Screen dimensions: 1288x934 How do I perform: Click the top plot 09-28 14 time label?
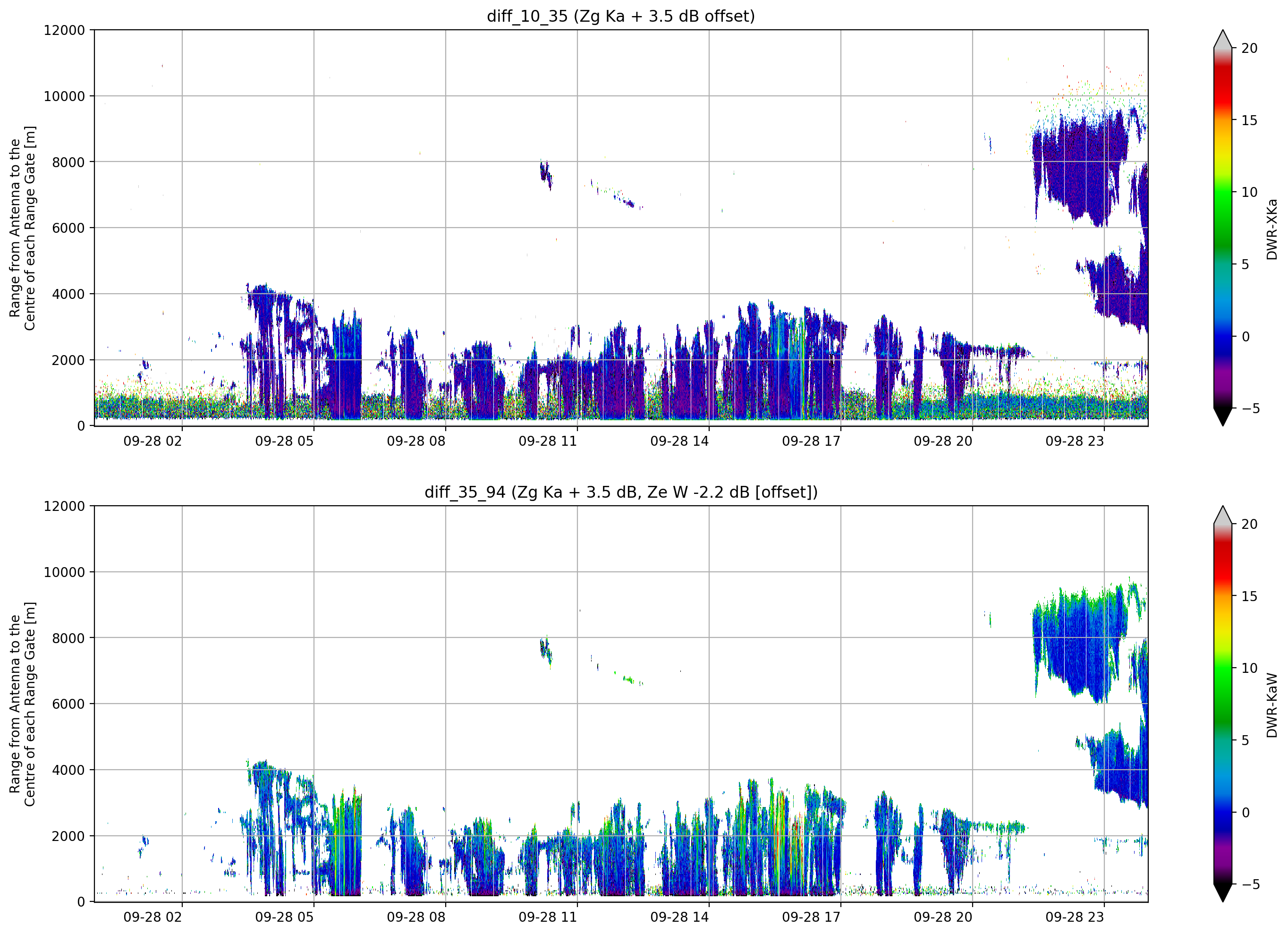pos(680,442)
